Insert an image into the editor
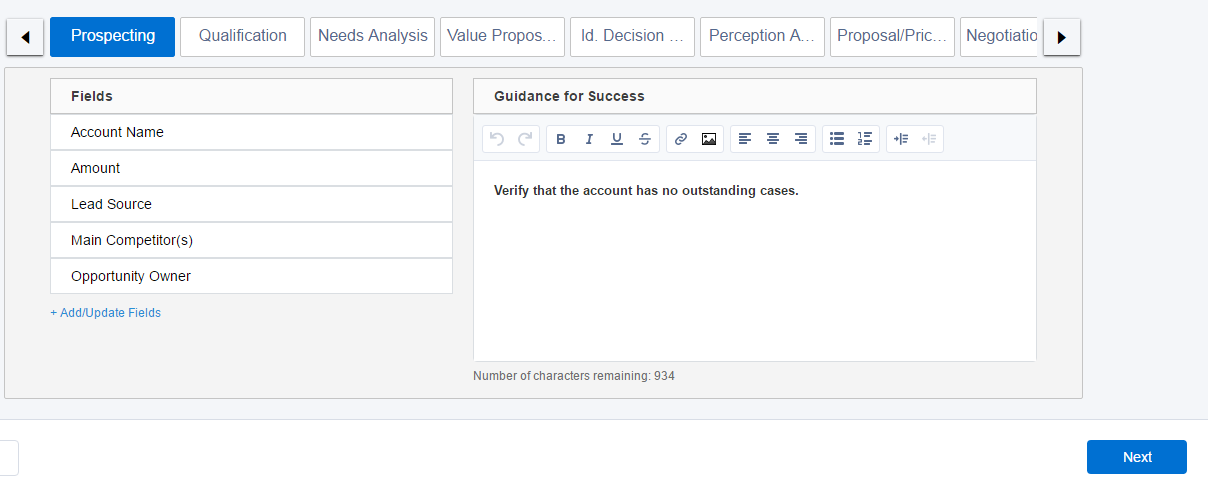The height and width of the screenshot is (483, 1208). pyautogui.click(x=709, y=139)
